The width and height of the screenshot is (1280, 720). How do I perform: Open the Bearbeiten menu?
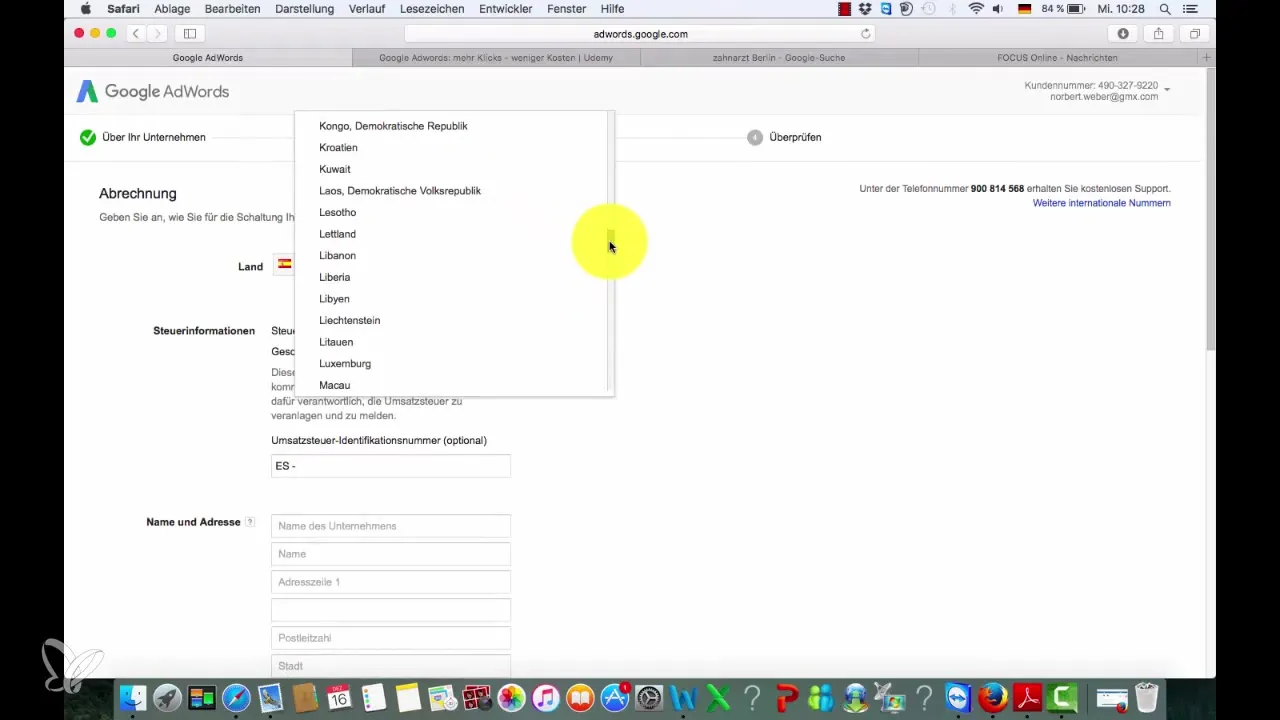point(231,9)
